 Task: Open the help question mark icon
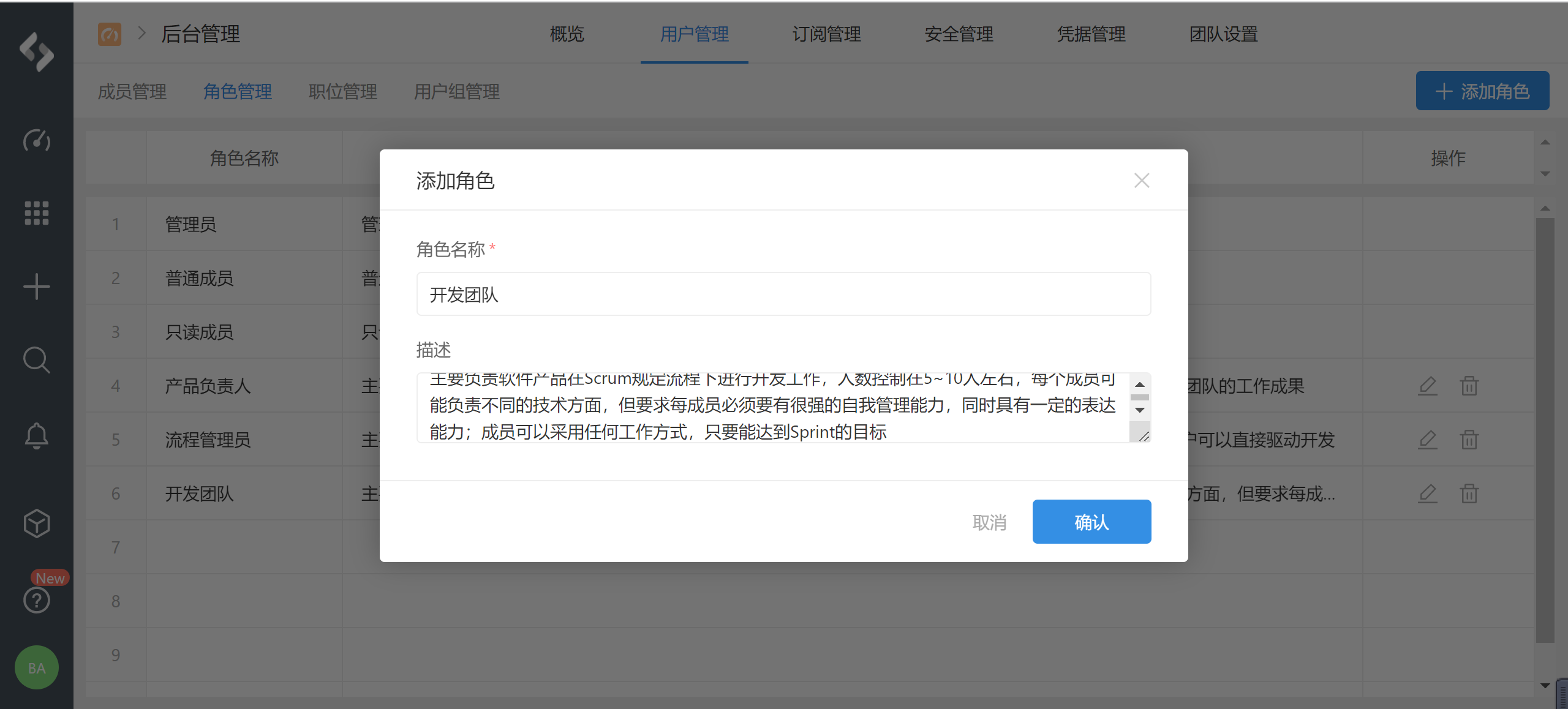pyautogui.click(x=37, y=600)
